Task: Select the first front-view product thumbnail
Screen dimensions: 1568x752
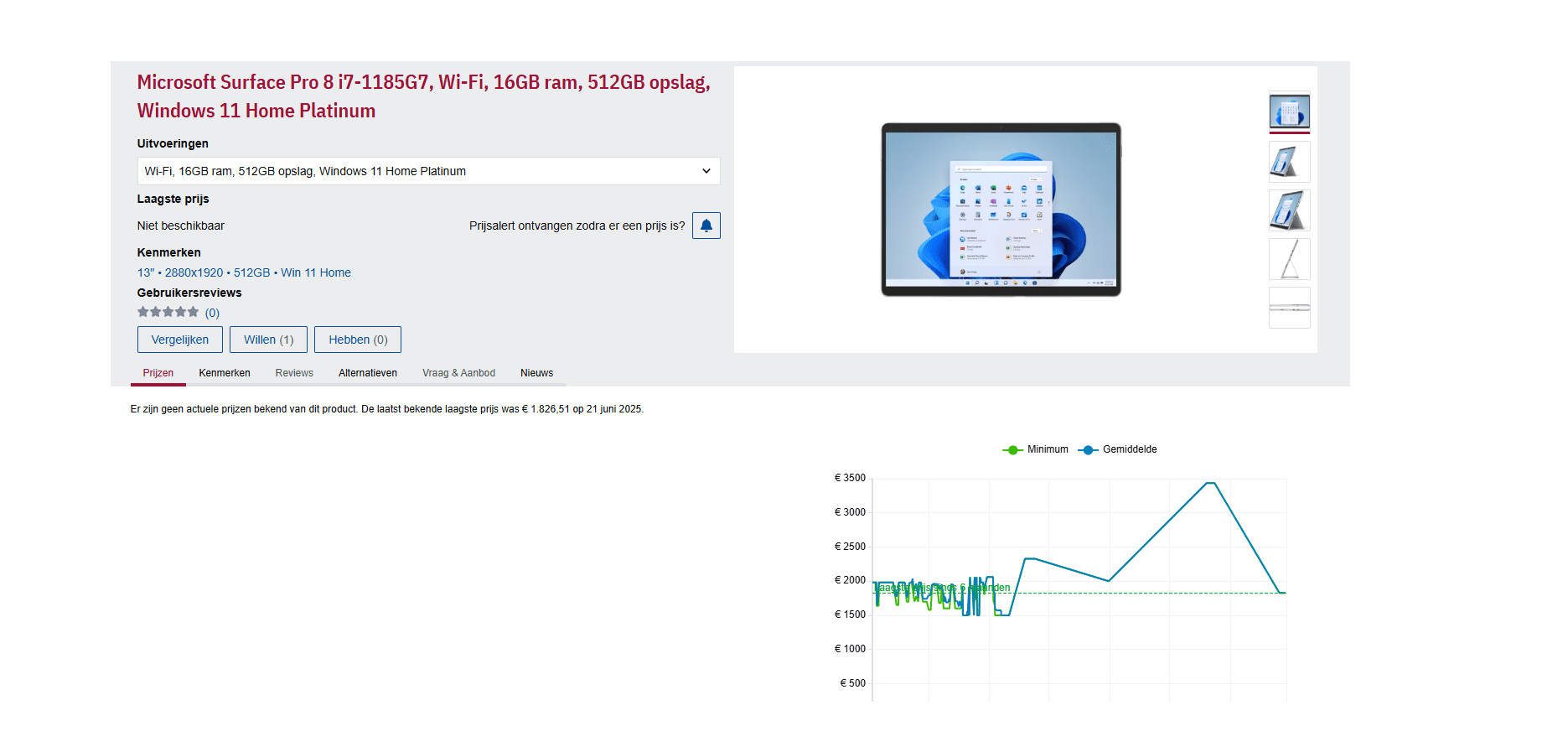Action: pyautogui.click(x=1289, y=111)
